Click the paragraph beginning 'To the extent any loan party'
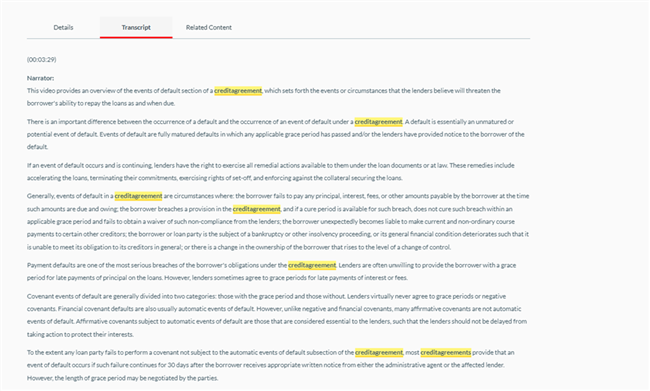Viewport: 650px width, 391px height. pyautogui.click(x=271, y=365)
